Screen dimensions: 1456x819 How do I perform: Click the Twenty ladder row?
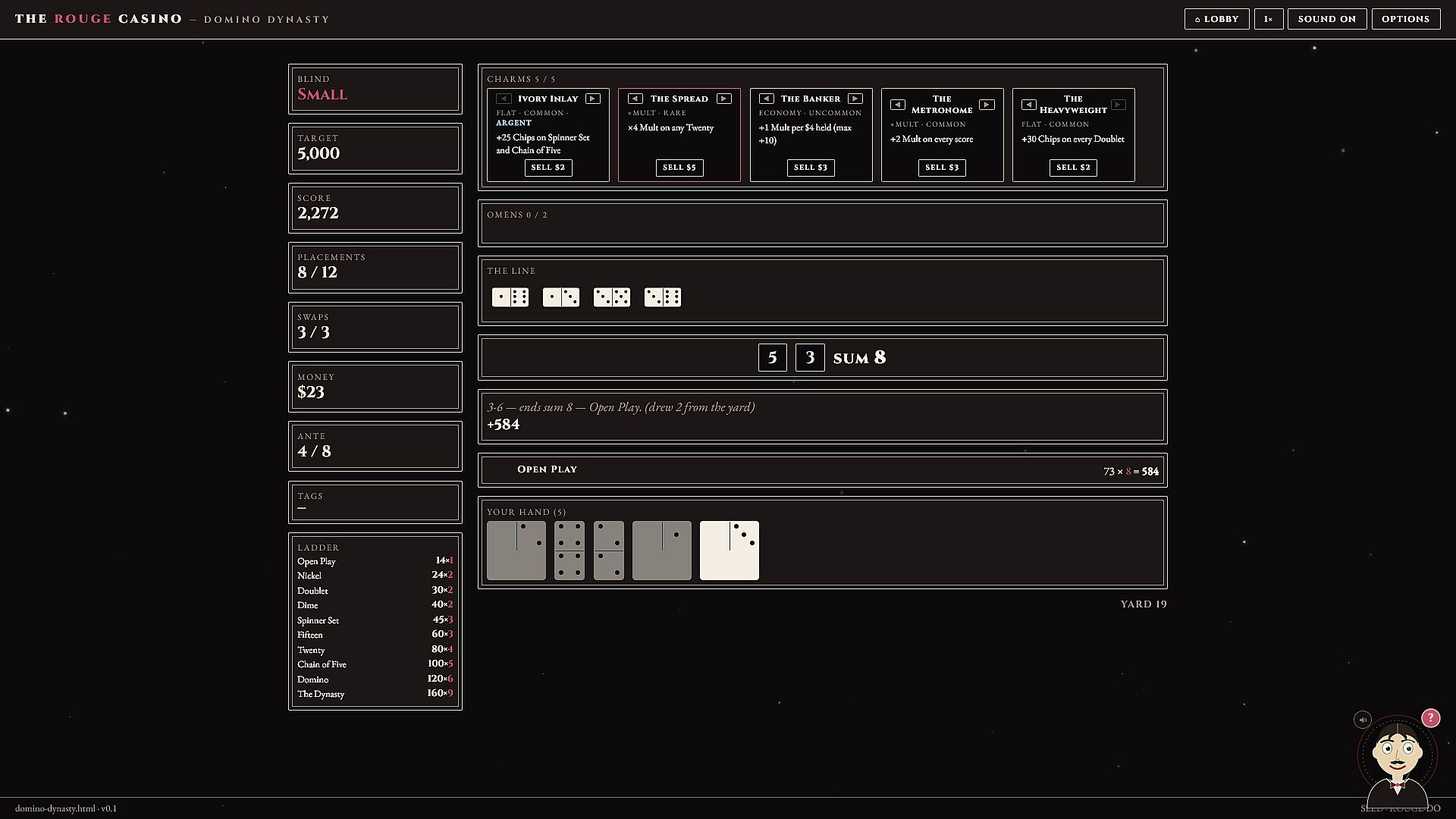point(375,650)
